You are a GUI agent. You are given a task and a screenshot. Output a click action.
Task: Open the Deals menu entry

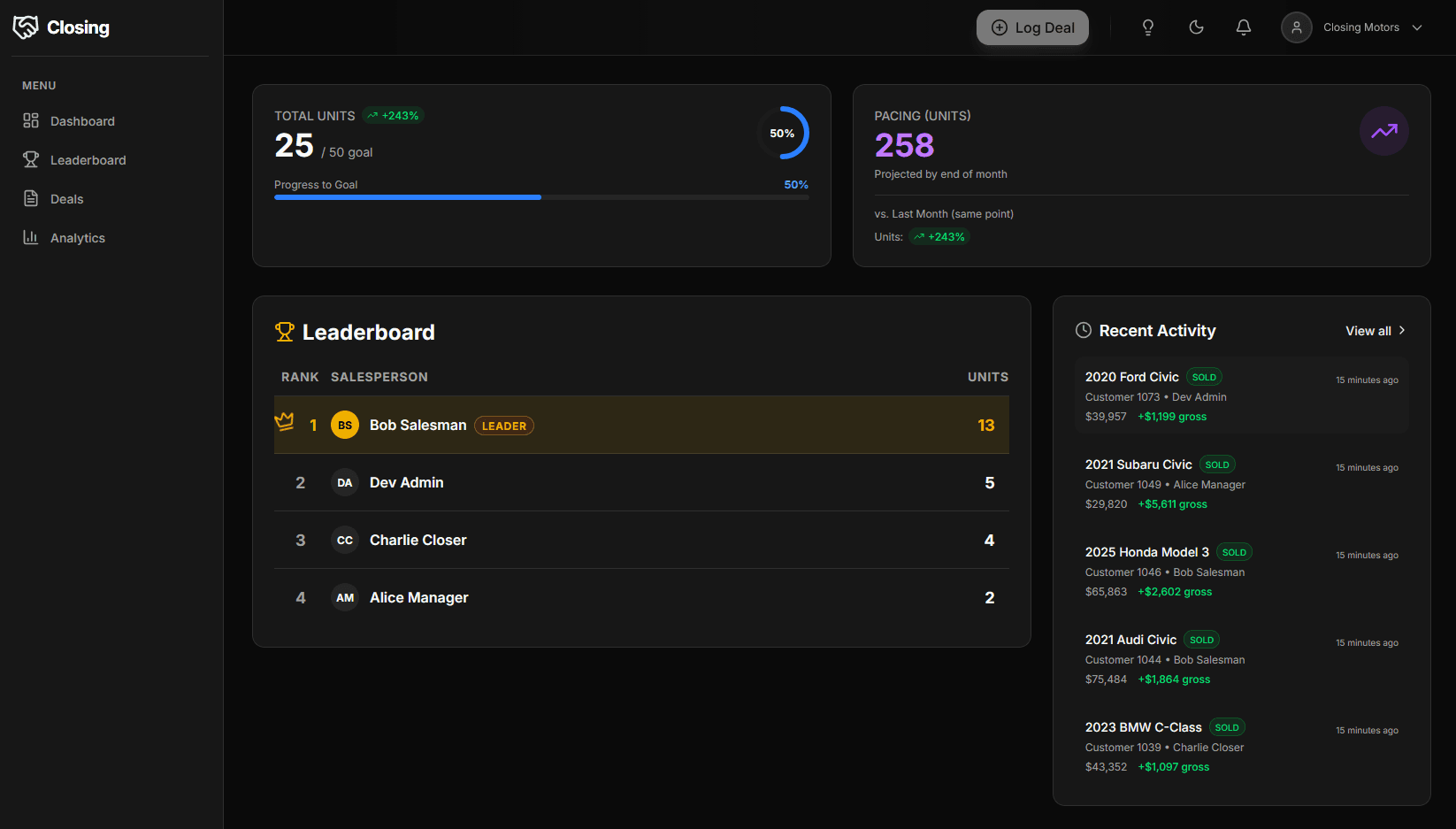pyautogui.click(x=66, y=198)
